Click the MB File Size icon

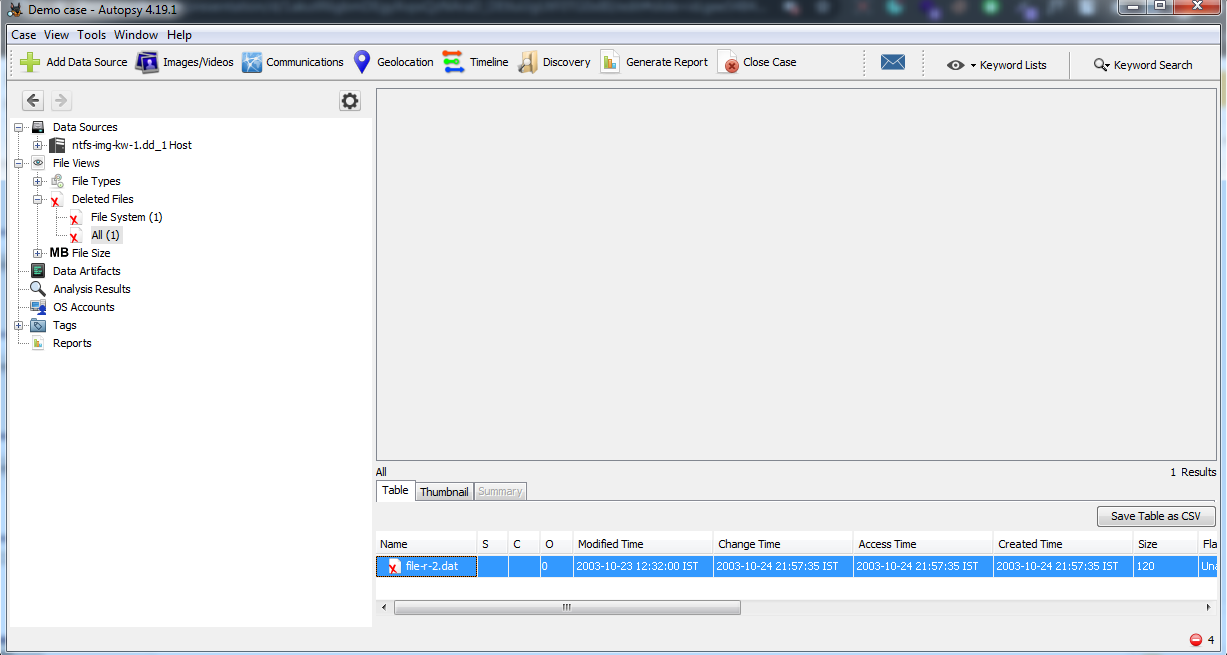click(x=59, y=253)
